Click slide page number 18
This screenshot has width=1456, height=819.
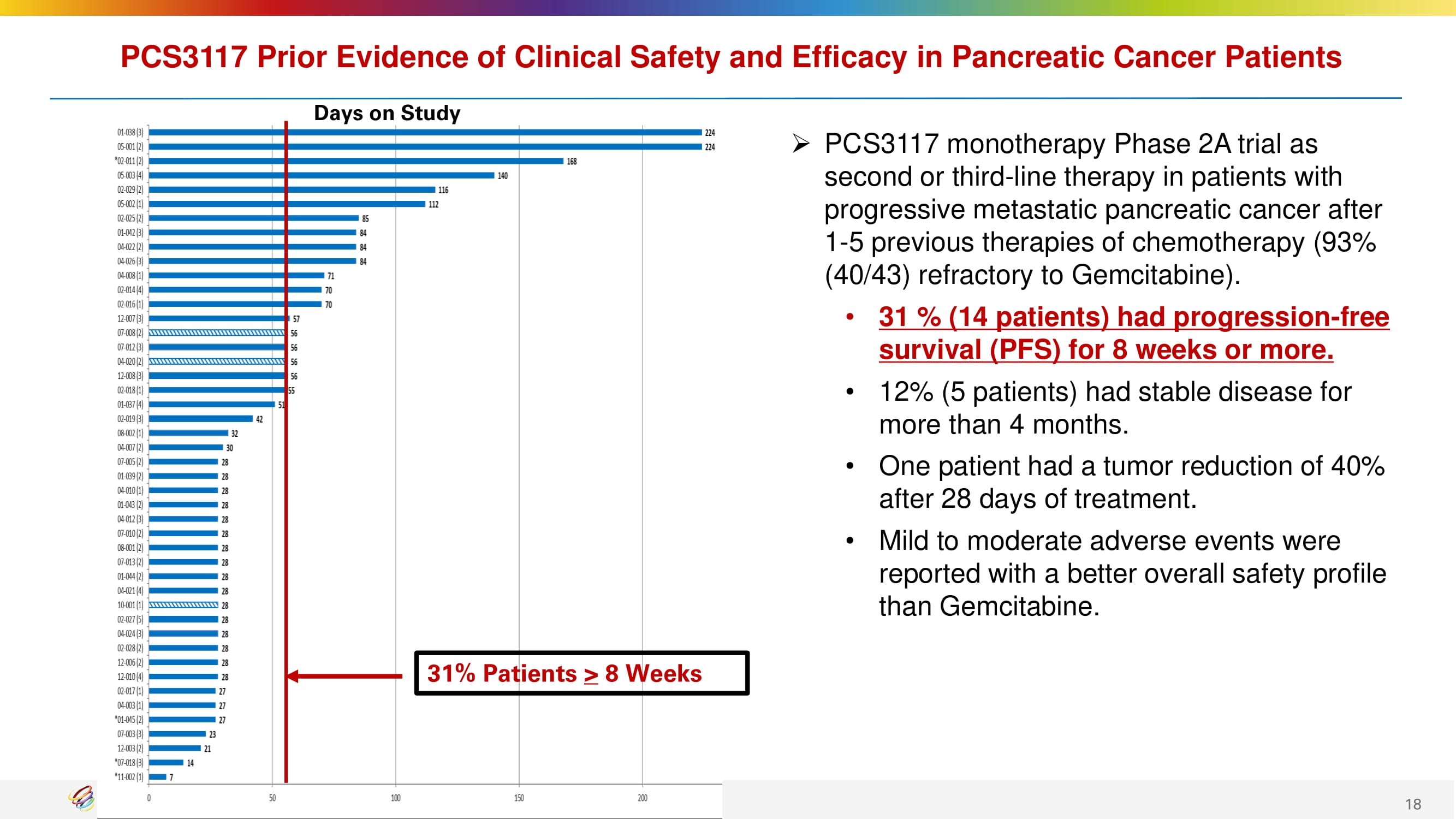1412,804
